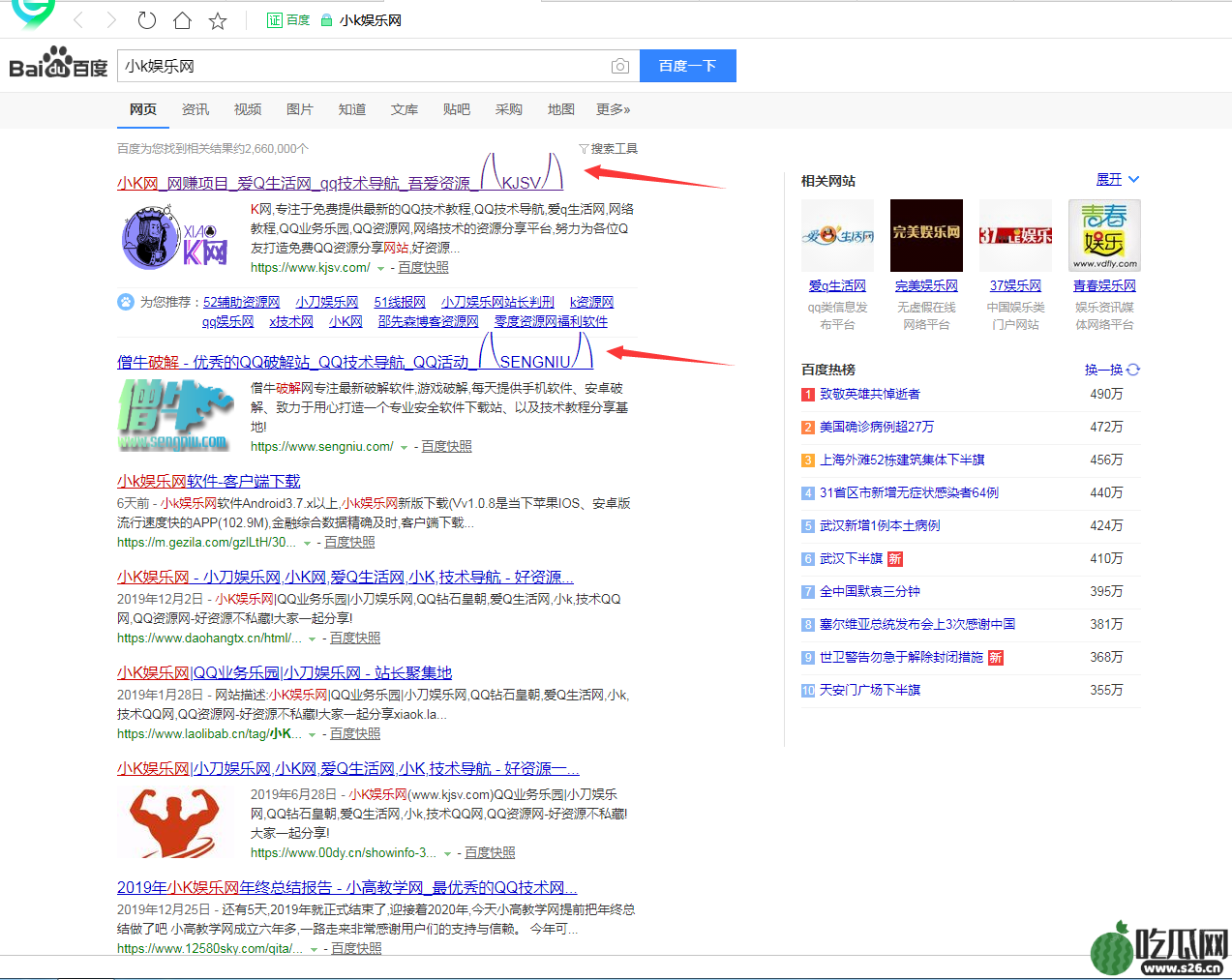Open hot search 武汉下半旗

coord(852,558)
